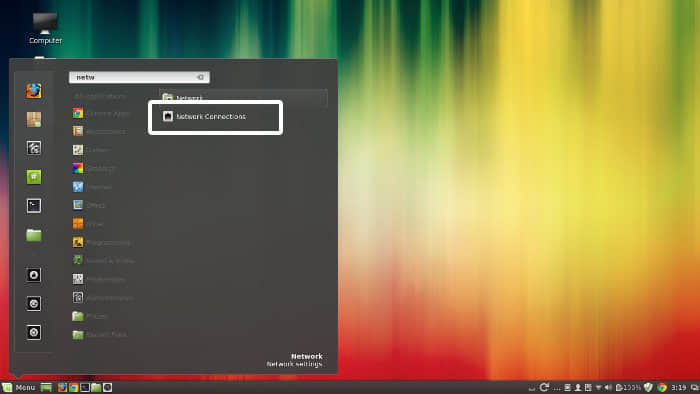
Task: Click Show Desktop icon next to Menu
Action: (x=46, y=387)
